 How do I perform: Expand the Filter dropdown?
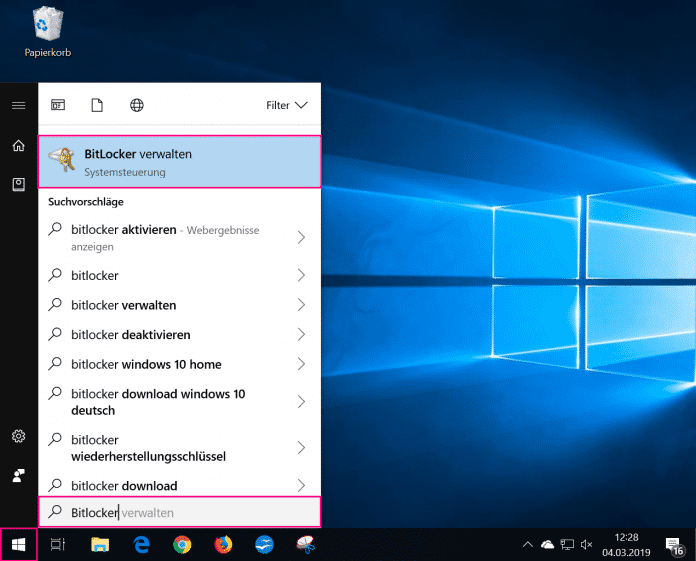(287, 105)
